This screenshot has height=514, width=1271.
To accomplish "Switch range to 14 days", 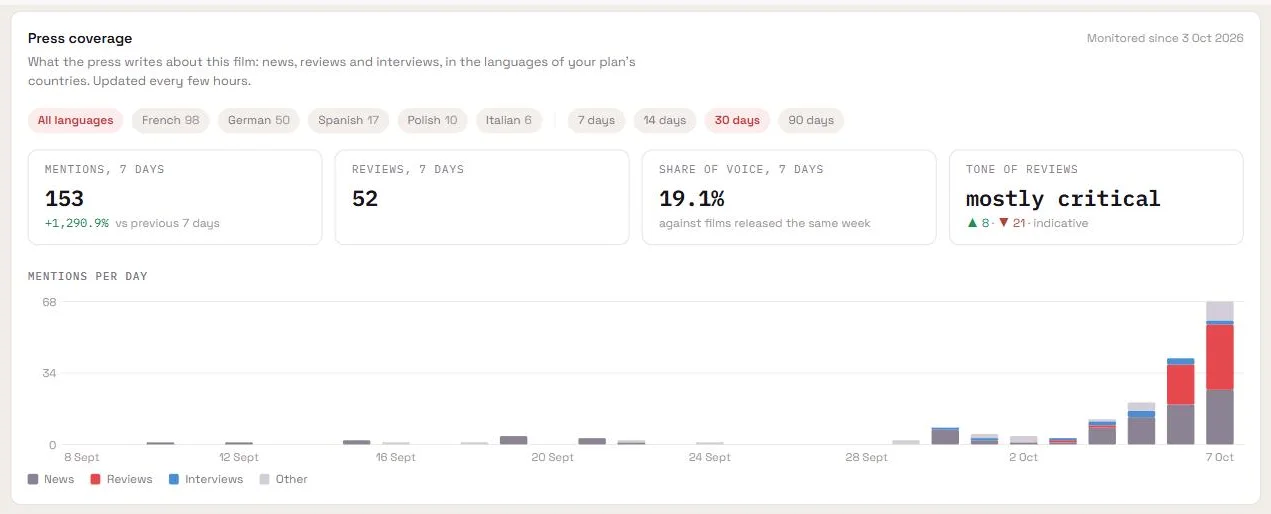I will pyautogui.click(x=665, y=120).
